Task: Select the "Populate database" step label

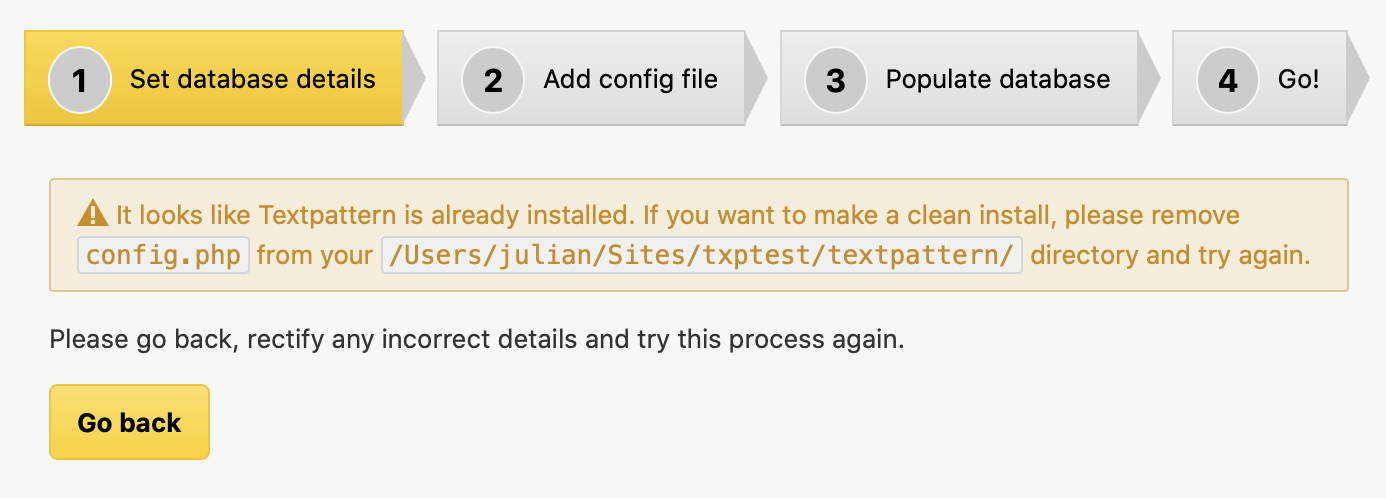Action: [997, 80]
